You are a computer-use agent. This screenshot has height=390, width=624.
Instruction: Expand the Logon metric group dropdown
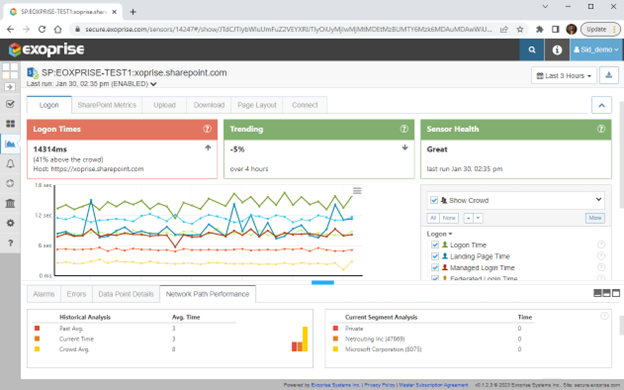tap(439, 234)
